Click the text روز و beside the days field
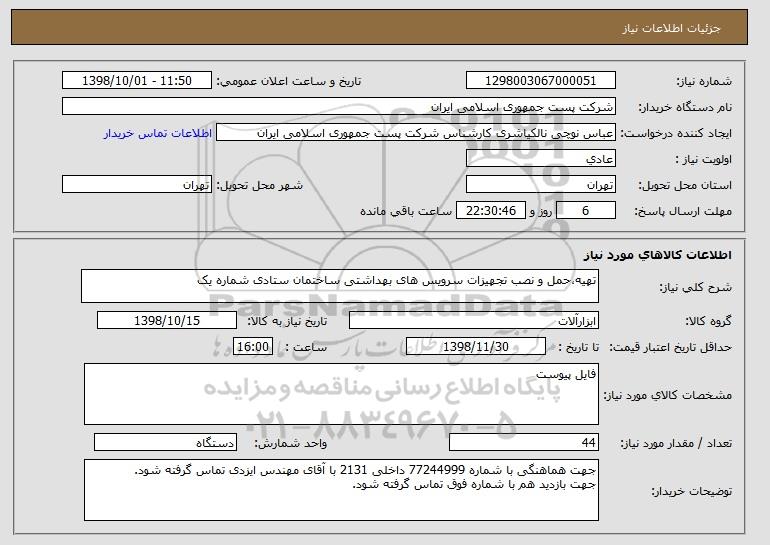 (x=541, y=211)
